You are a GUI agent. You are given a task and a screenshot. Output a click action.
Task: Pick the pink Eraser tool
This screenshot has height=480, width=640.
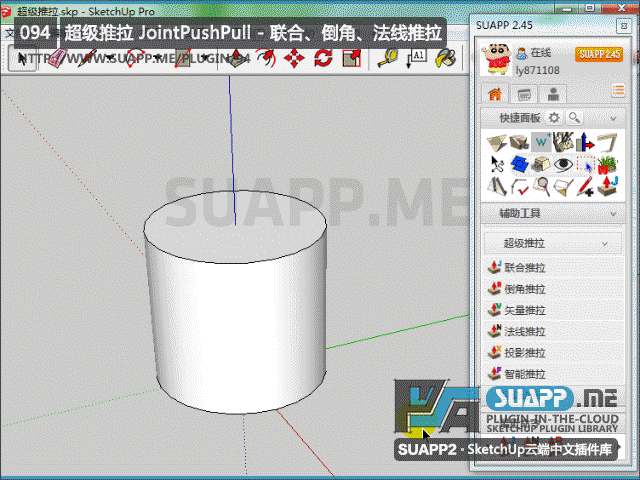(57, 58)
